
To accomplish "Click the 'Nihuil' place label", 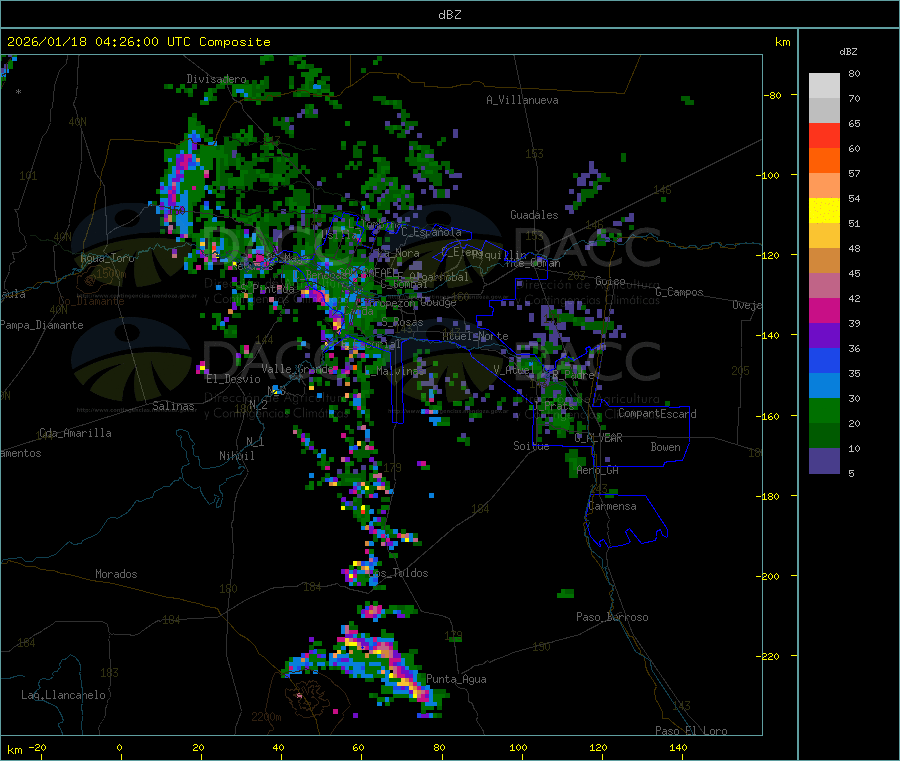I will pos(237,456).
